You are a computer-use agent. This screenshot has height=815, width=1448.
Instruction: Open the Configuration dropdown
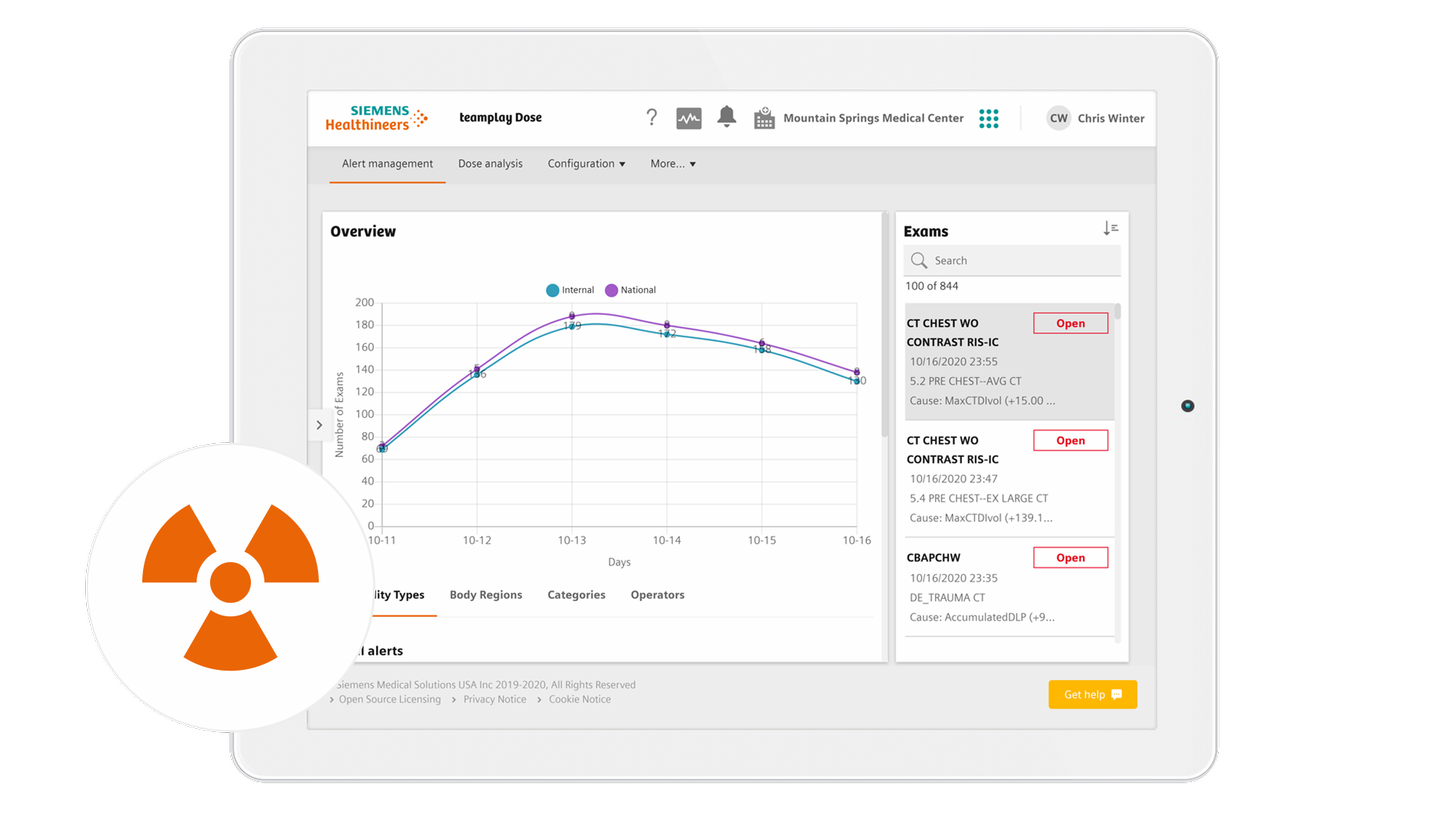(586, 163)
